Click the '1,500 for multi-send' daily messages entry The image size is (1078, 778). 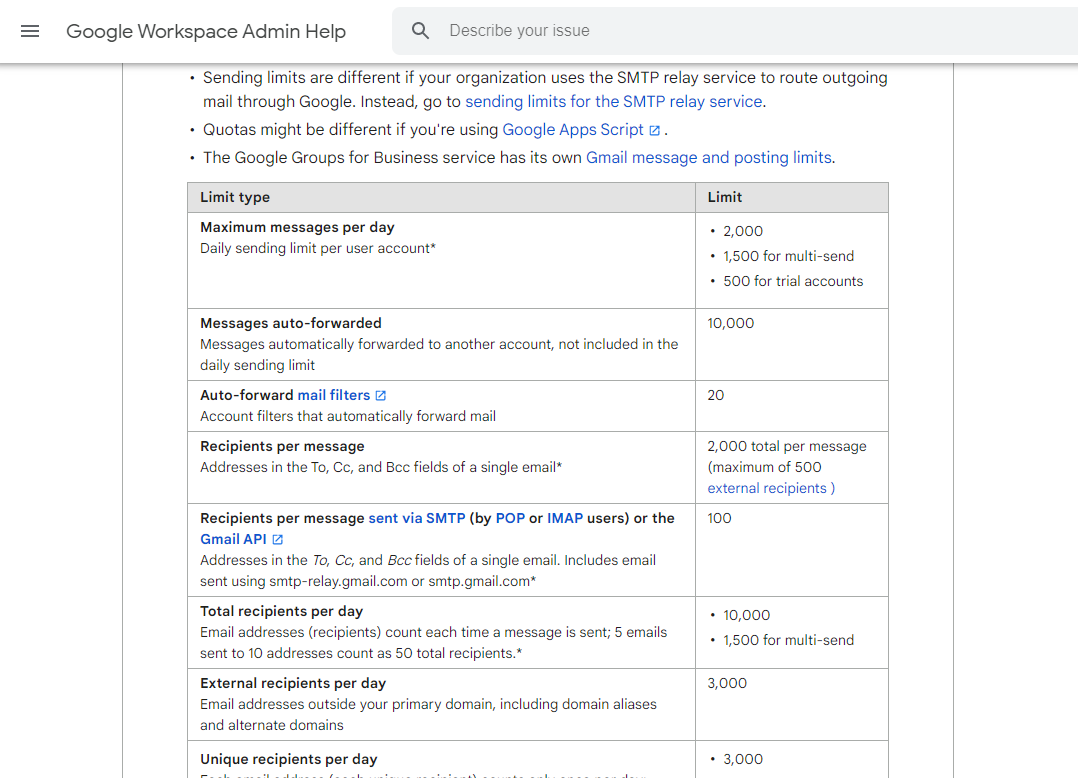[788, 256]
